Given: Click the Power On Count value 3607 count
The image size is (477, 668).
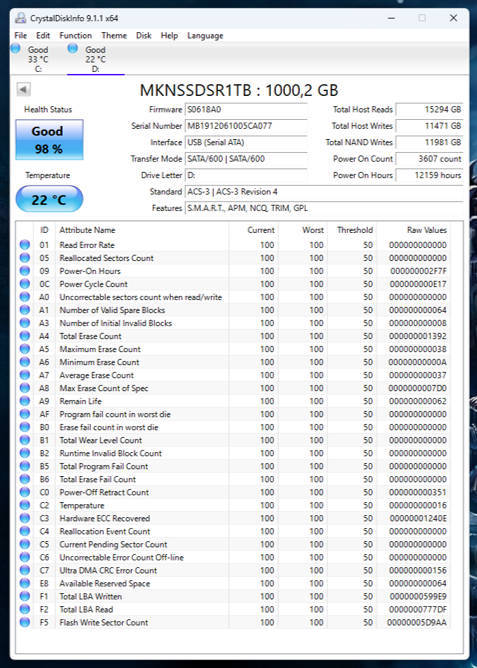Looking at the screenshot, I should [x=429, y=159].
